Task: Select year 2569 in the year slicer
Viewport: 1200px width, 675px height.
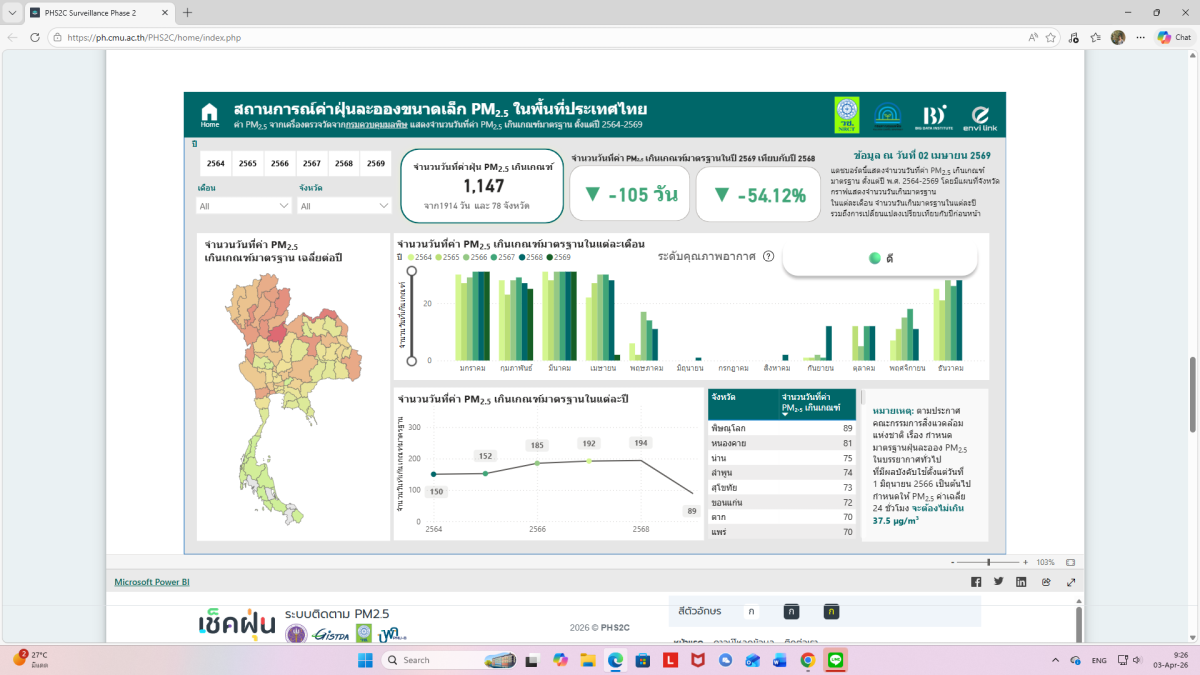Action: click(x=375, y=164)
